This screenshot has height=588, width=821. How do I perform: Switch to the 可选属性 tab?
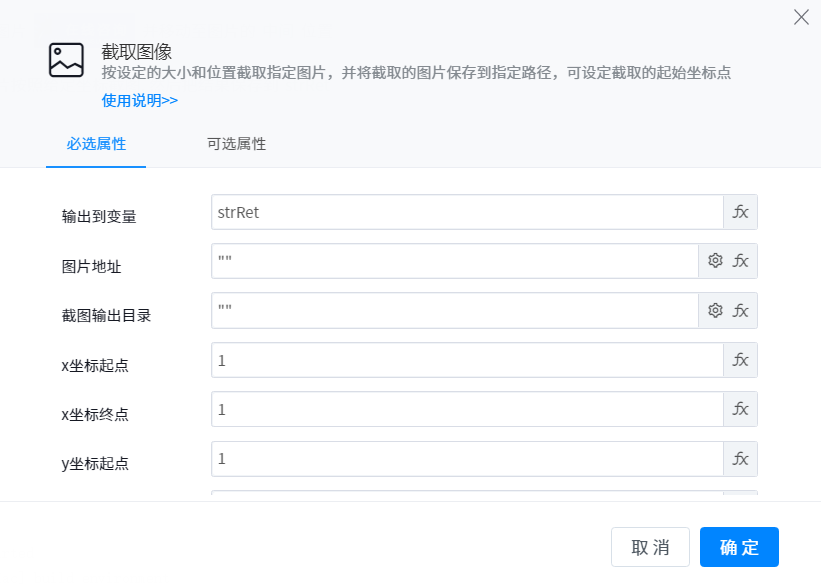click(236, 144)
